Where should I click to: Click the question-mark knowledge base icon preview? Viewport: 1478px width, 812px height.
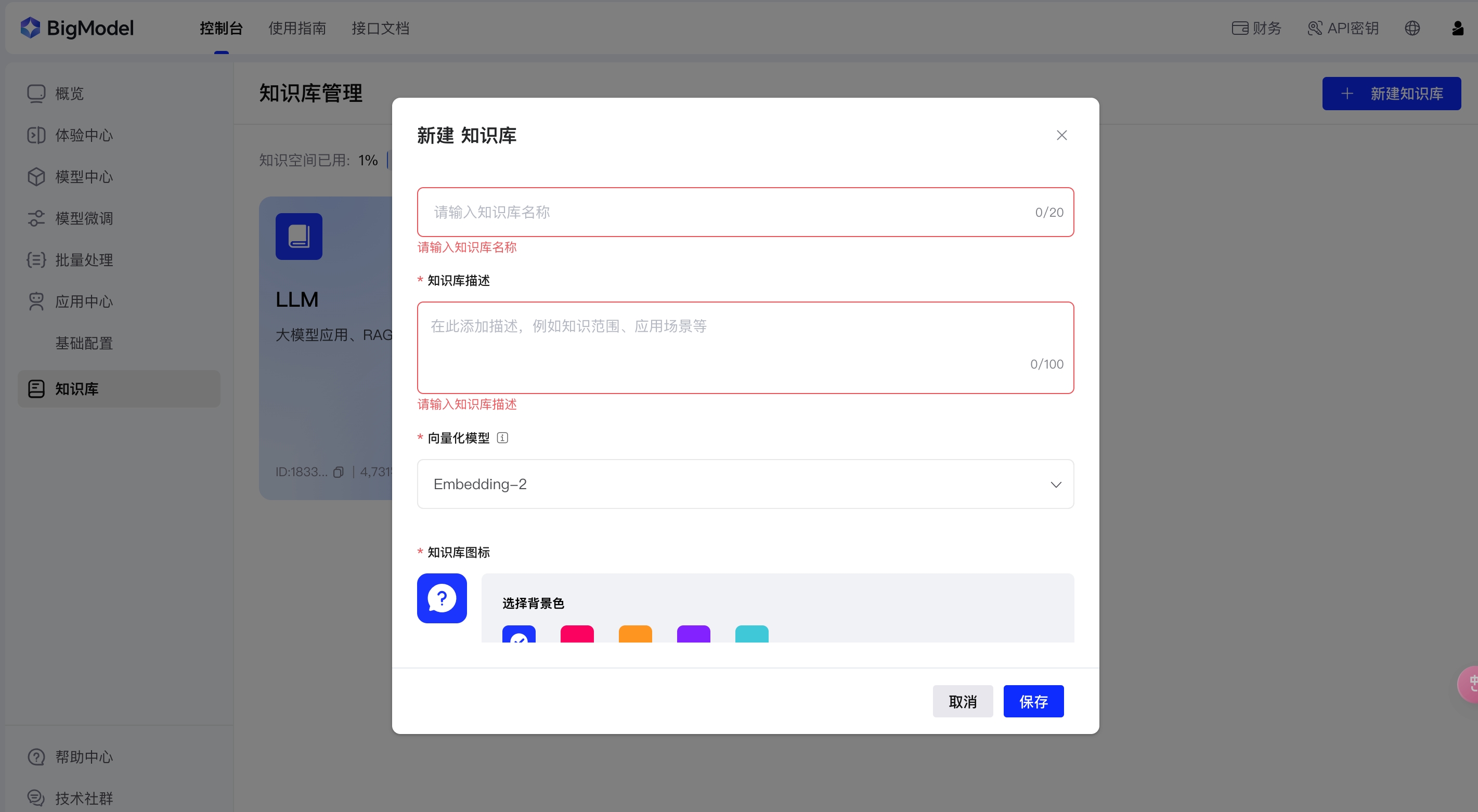(442, 598)
